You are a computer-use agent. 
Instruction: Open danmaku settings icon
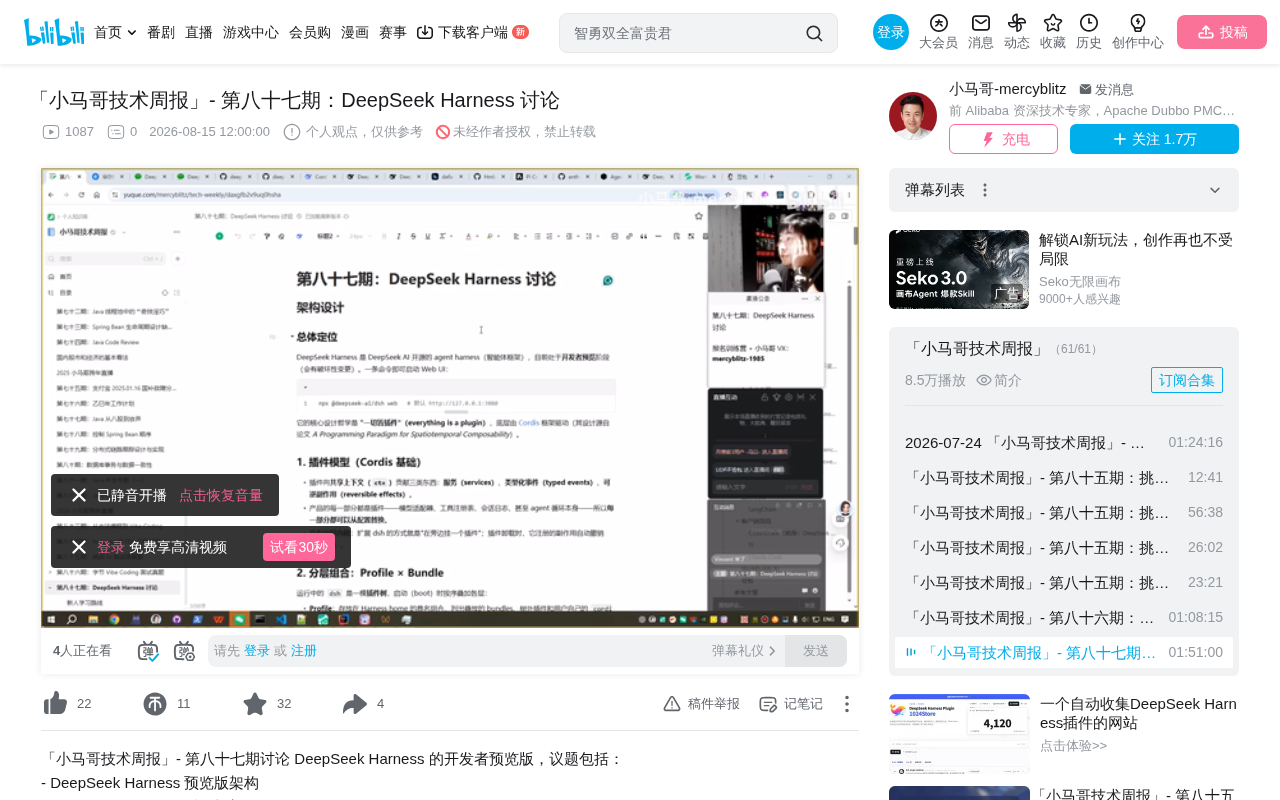pos(184,651)
